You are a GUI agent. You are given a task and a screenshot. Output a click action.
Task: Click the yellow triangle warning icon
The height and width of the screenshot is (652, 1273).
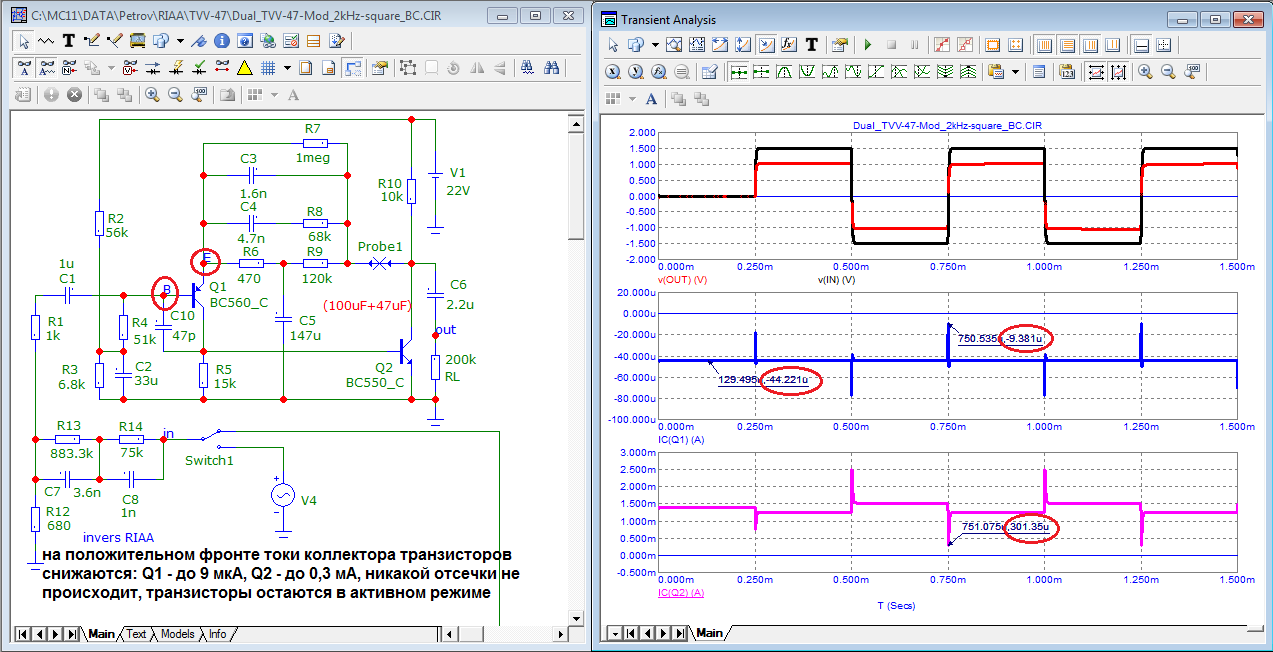click(x=244, y=68)
